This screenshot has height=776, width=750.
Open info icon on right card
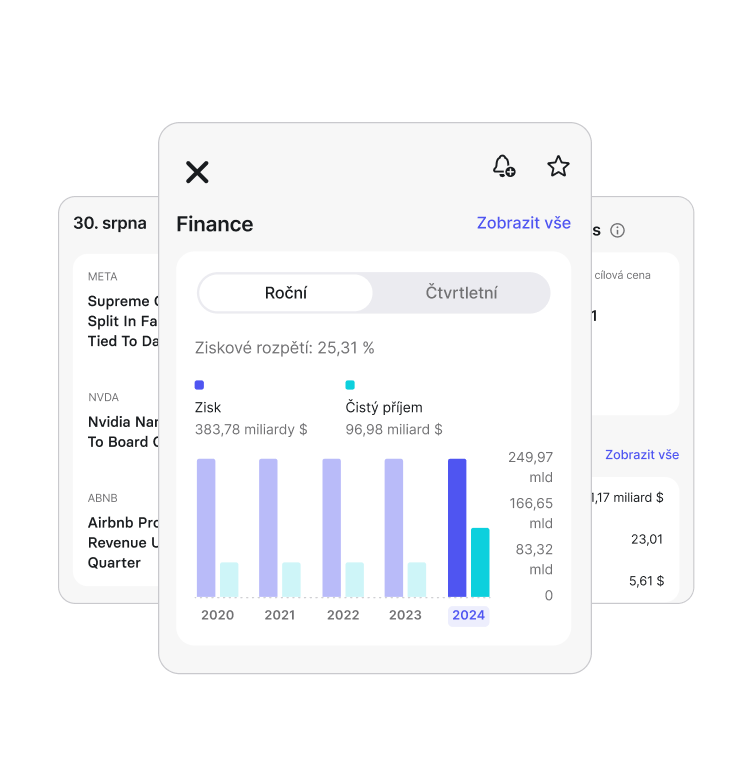(x=617, y=230)
